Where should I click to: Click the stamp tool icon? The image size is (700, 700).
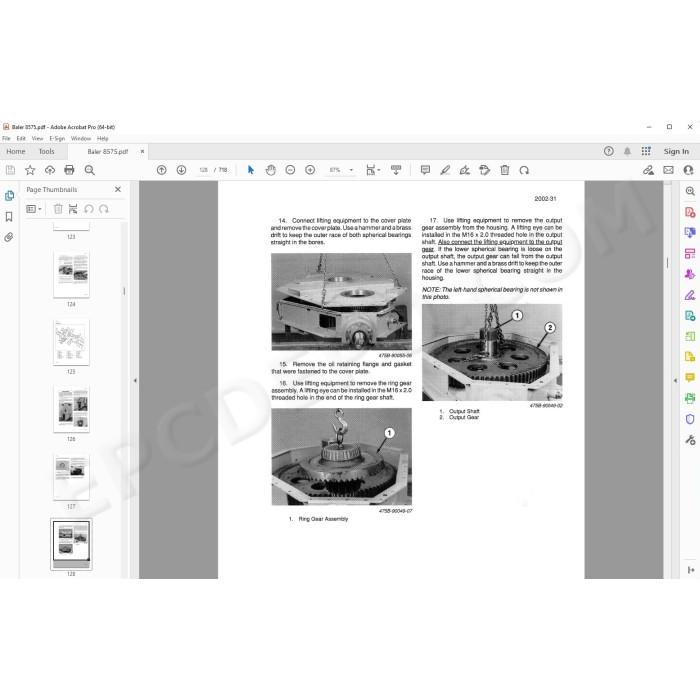point(484,170)
